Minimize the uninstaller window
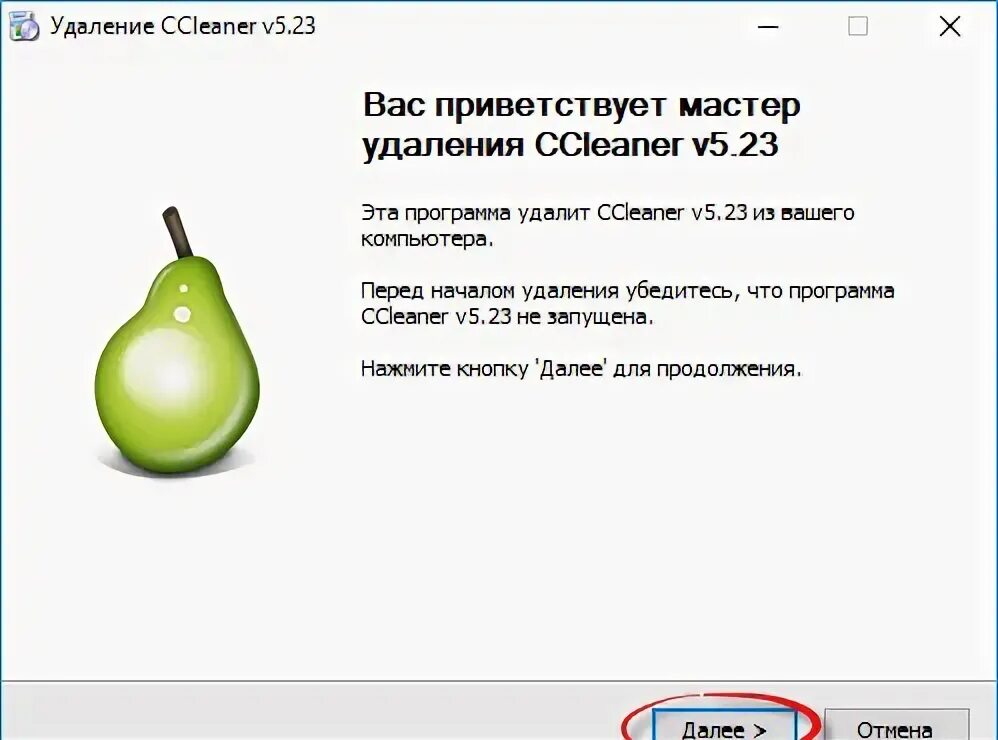This screenshot has width=998, height=740. point(768,26)
